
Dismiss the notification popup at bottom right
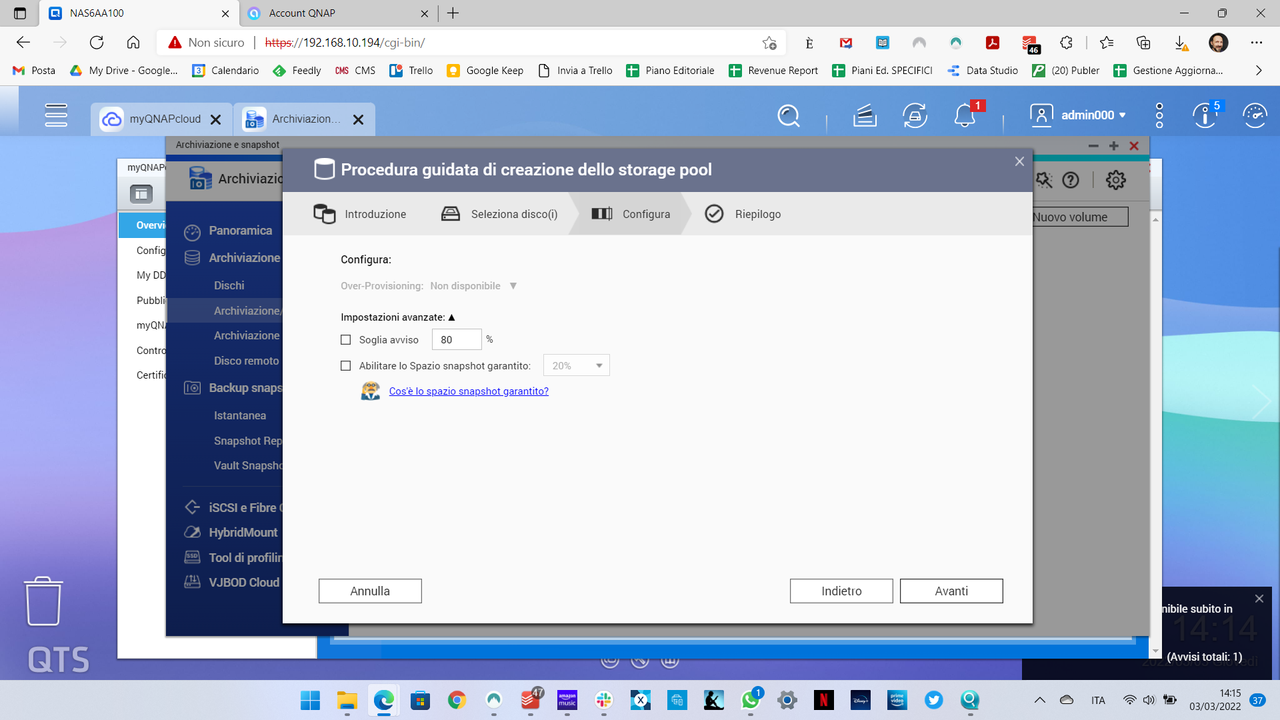1259,598
